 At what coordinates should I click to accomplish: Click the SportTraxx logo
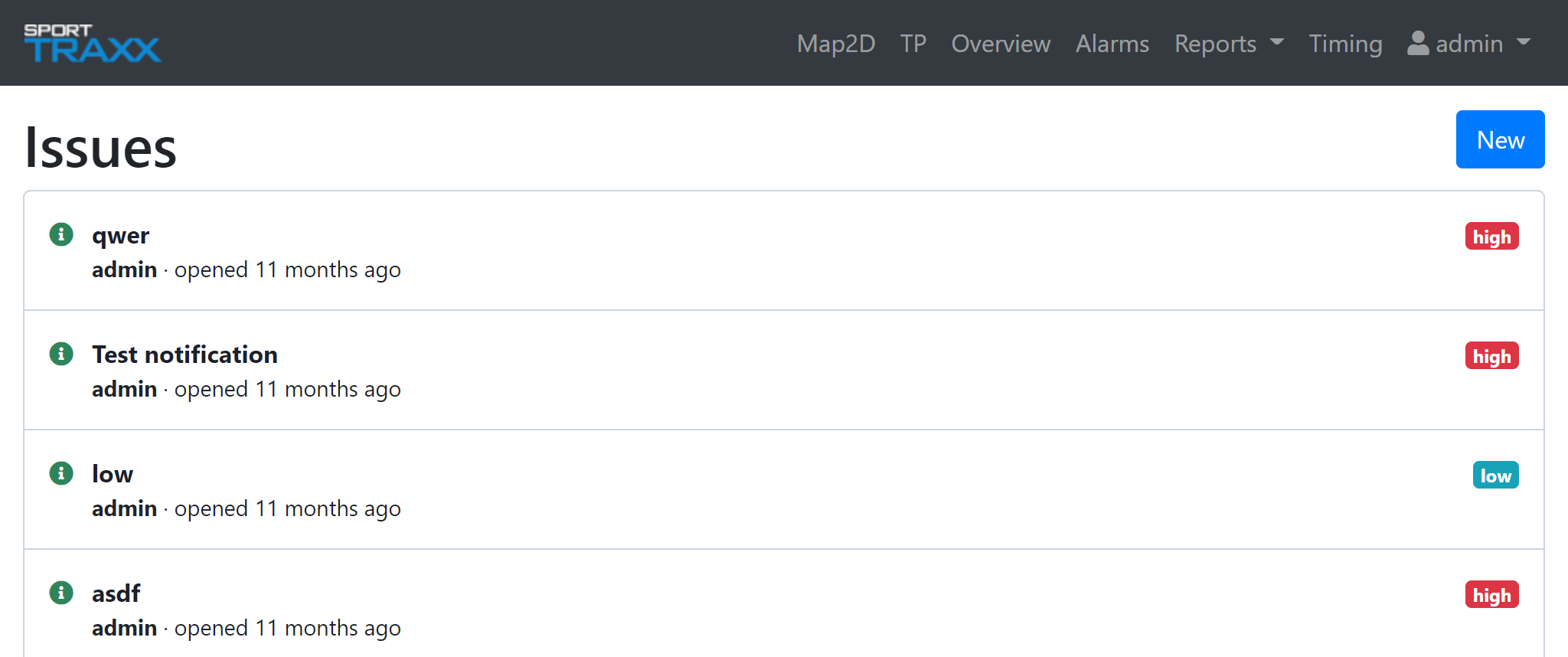tap(92, 43)
